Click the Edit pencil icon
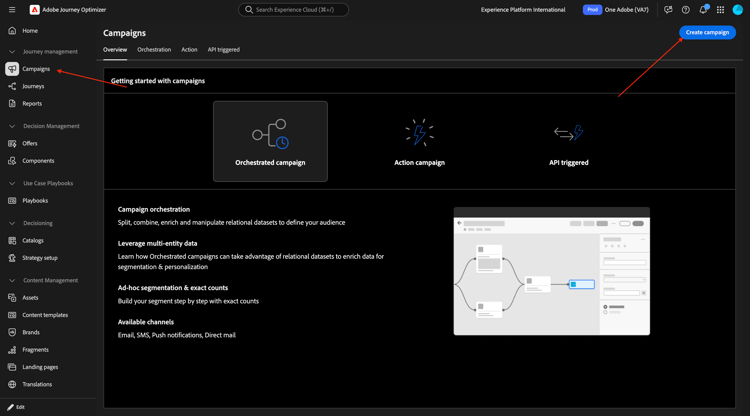The image size is (750, 416). [x=11, y=407]
